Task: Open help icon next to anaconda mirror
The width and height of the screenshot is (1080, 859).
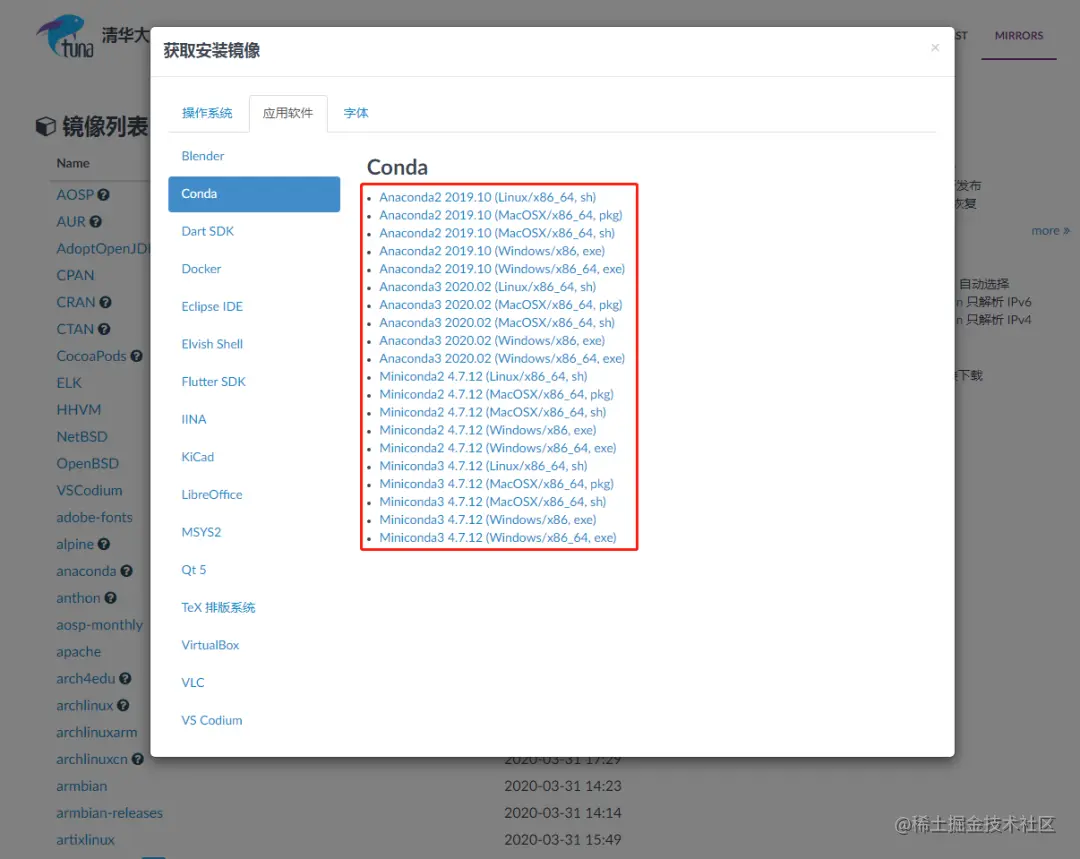Action: pyautogui.click(x=127, y=571)
